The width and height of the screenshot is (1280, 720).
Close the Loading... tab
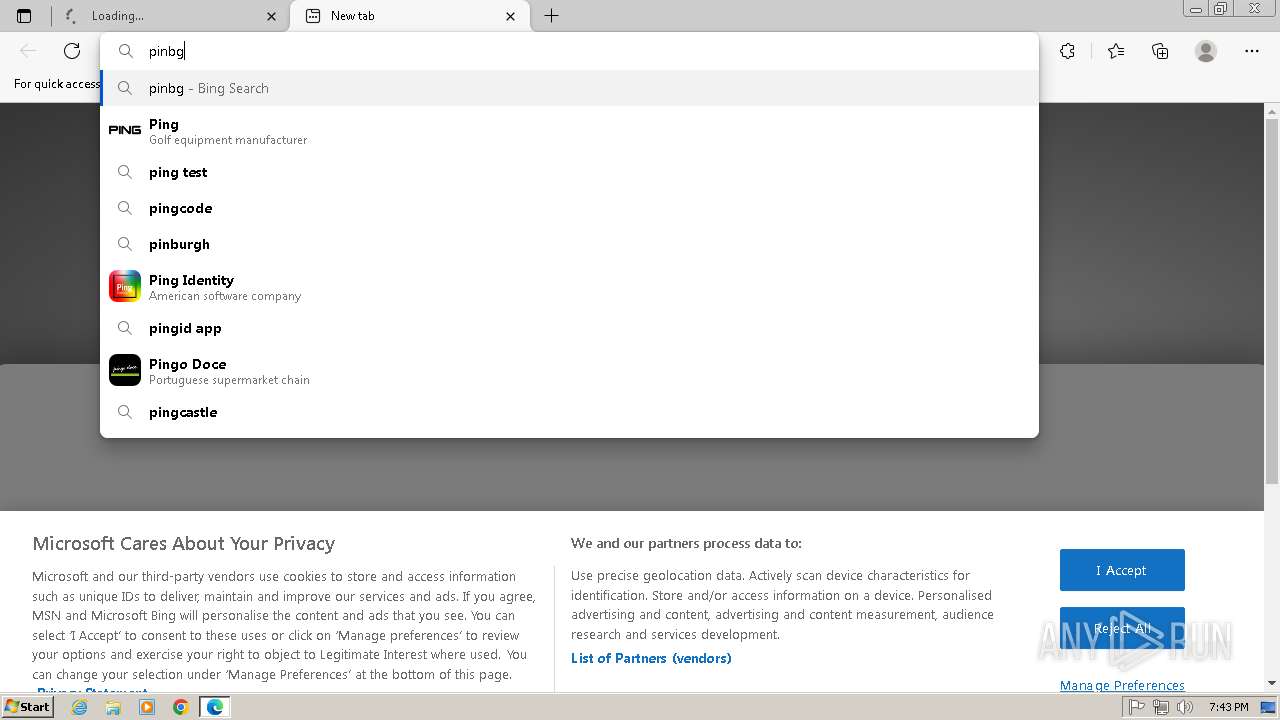click(271, 16)
